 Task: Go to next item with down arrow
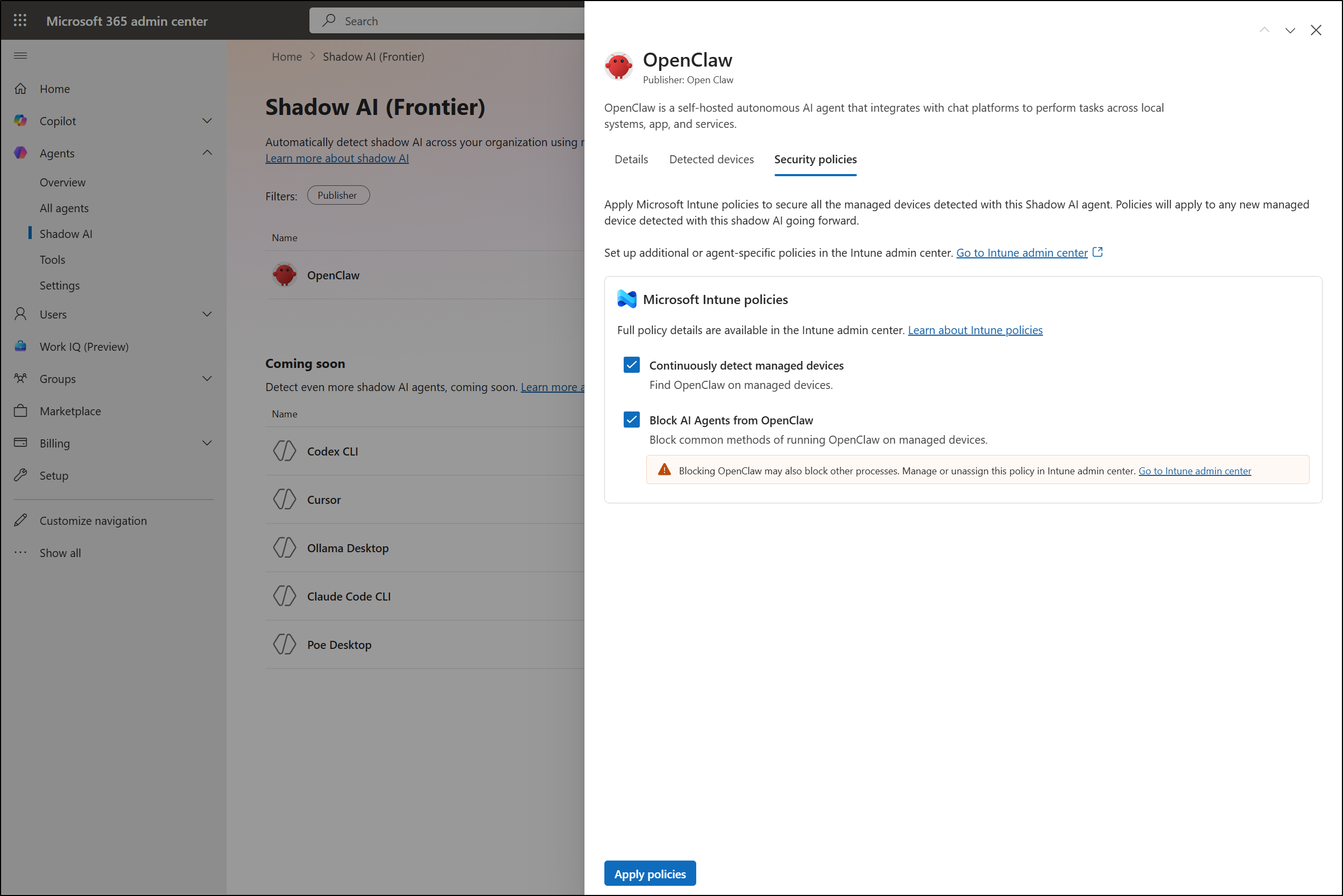click(x=1290, y=30)
